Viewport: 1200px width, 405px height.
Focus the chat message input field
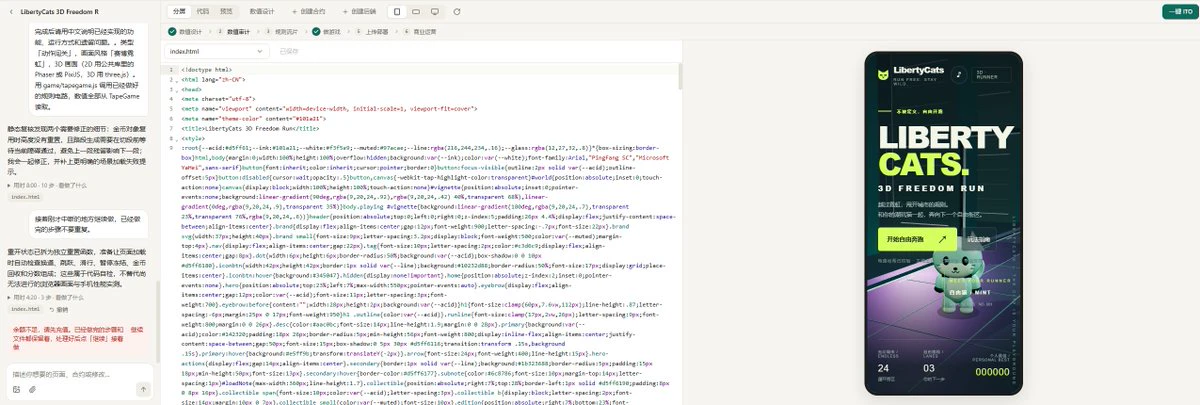click(x=80, y=373)
